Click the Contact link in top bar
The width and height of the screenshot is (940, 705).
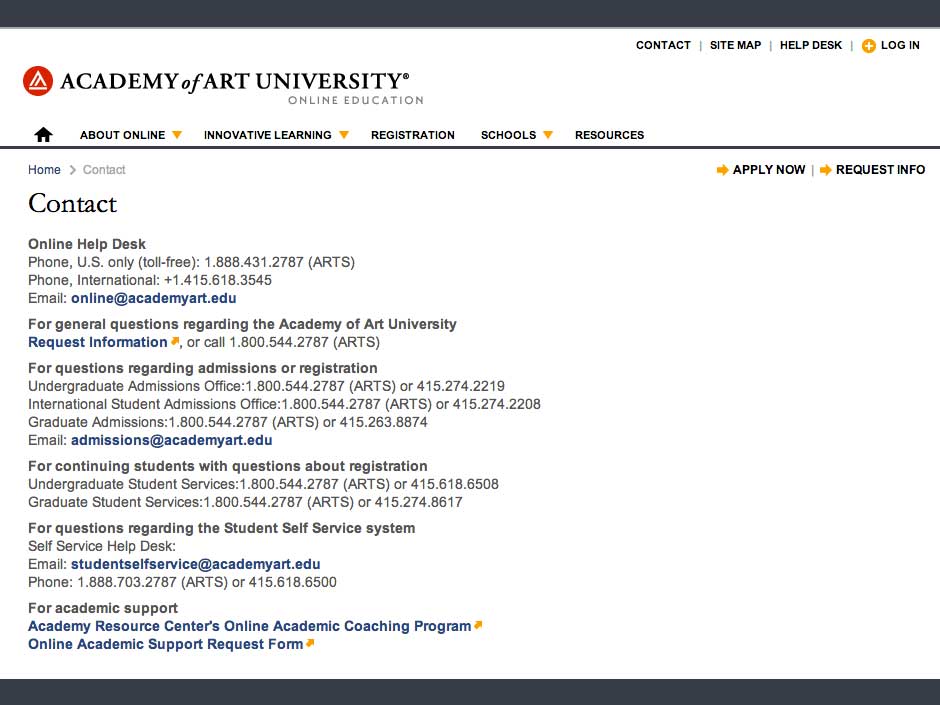663,46
